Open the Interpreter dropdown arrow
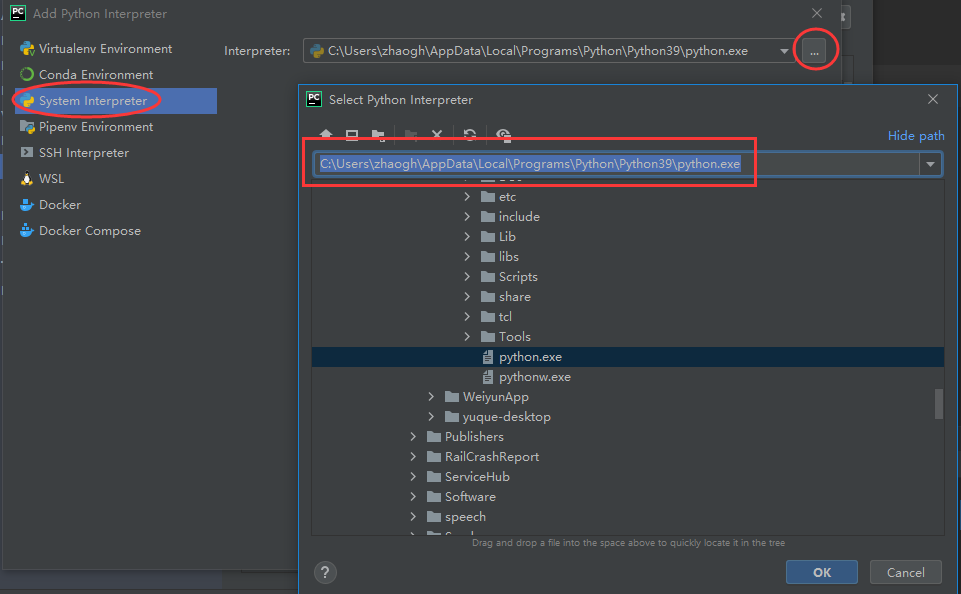The width and height of the screenshot is (961, 594). (784, 51)
